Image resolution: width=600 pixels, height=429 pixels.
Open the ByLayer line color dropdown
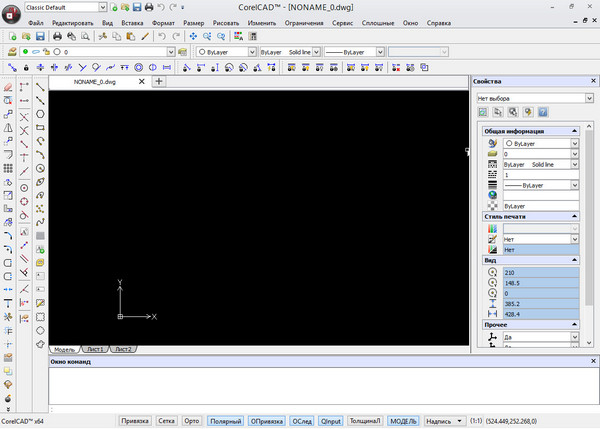[250, 50]
